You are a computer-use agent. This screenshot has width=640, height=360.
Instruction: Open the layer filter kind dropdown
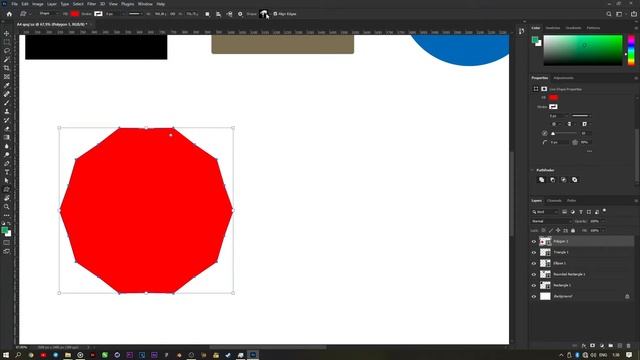[x=545, y=212]
